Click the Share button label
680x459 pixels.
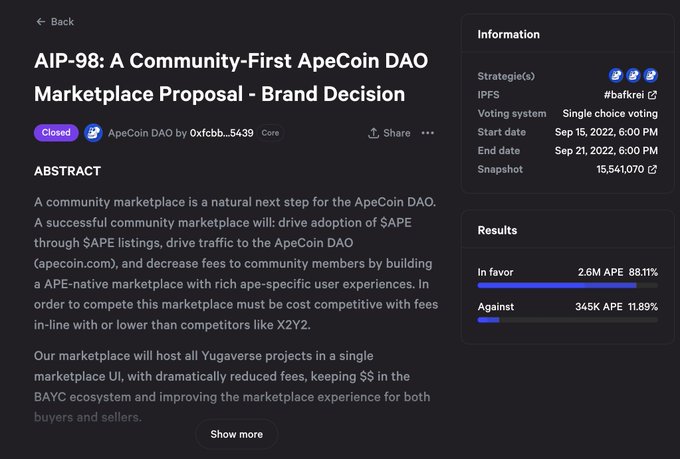click(x=396, y=133)
